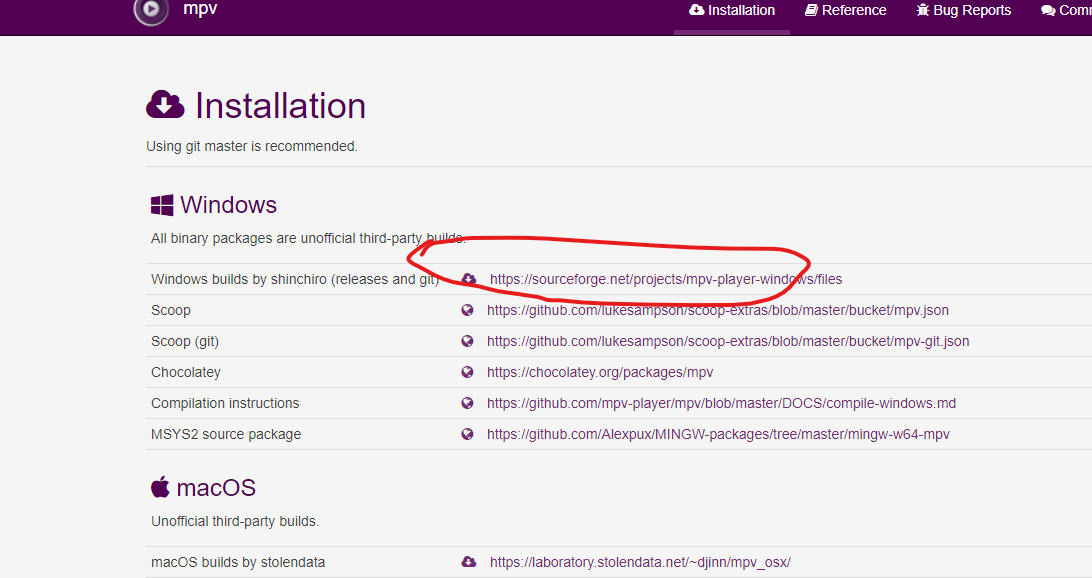Follow the chocolatey.org packages/mpv link
Image resolution: width=1092 pixels, height=578 pixels.
pyautogui.click(x=600, y=372)
